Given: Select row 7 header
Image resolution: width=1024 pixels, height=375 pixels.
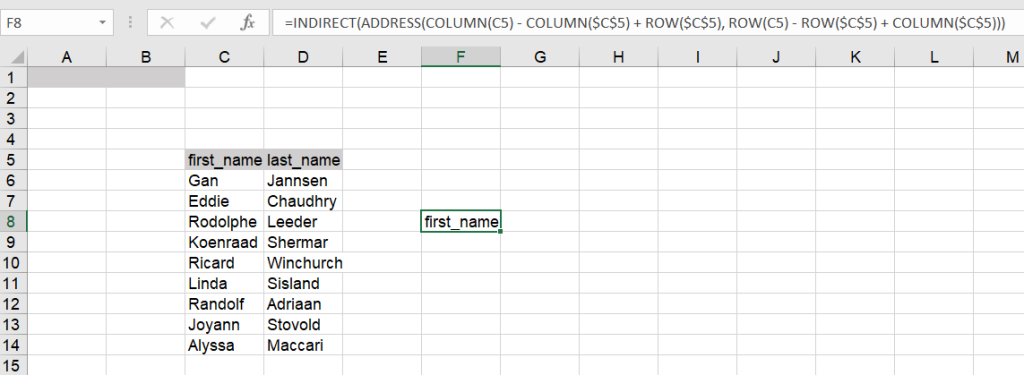Looking at the screenshot, I should [x=13, y=201].
